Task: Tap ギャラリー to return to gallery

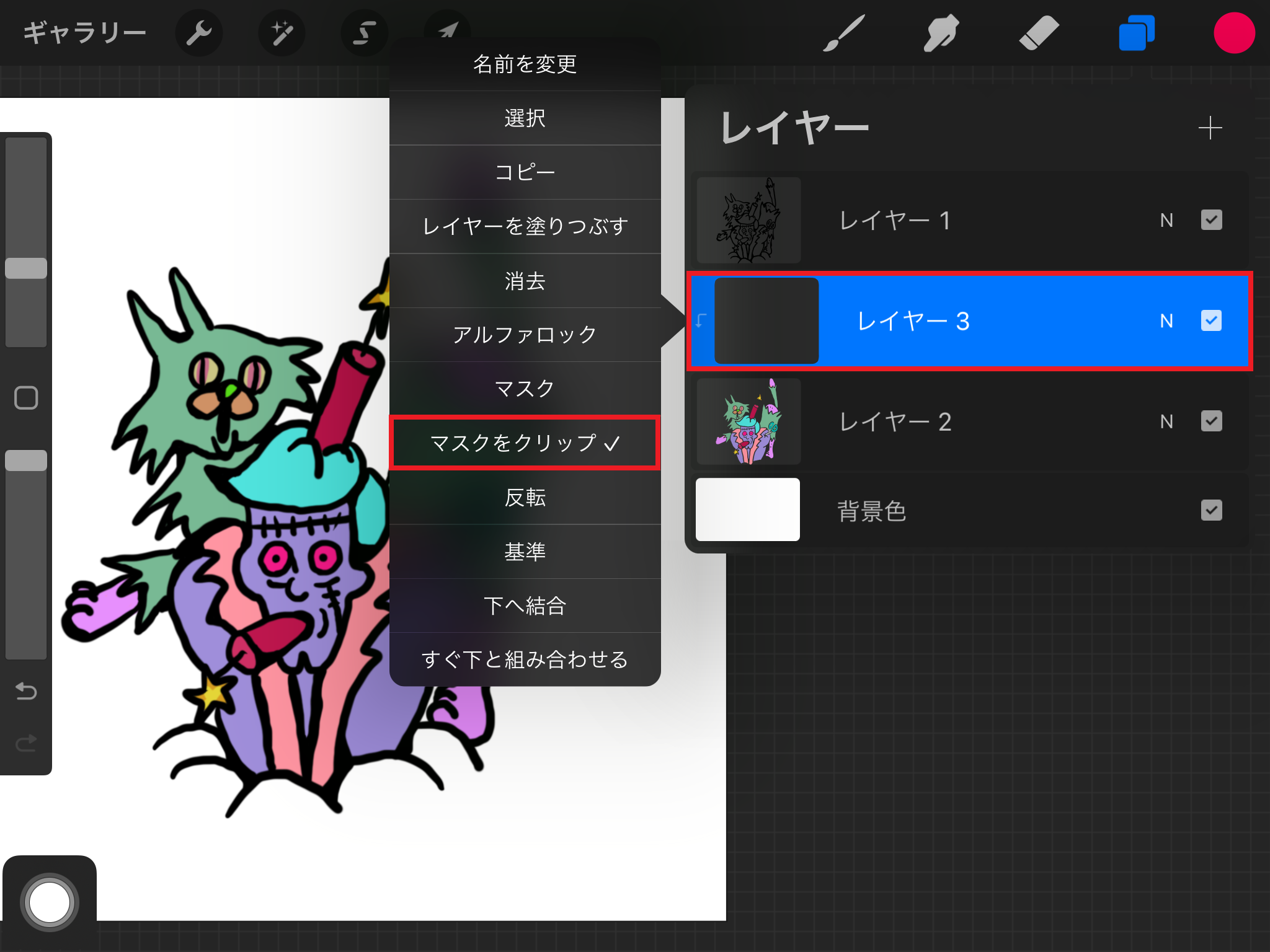Action: [84, 32]
